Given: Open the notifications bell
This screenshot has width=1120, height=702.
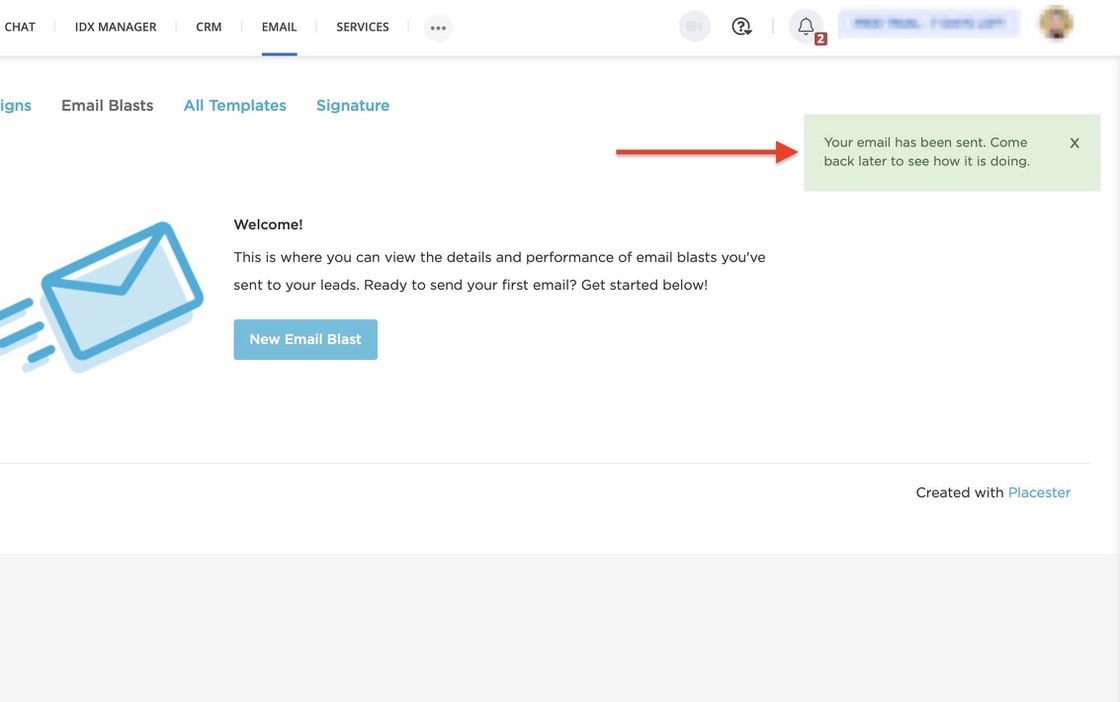Looking at the screenshot, I should 806,27.
